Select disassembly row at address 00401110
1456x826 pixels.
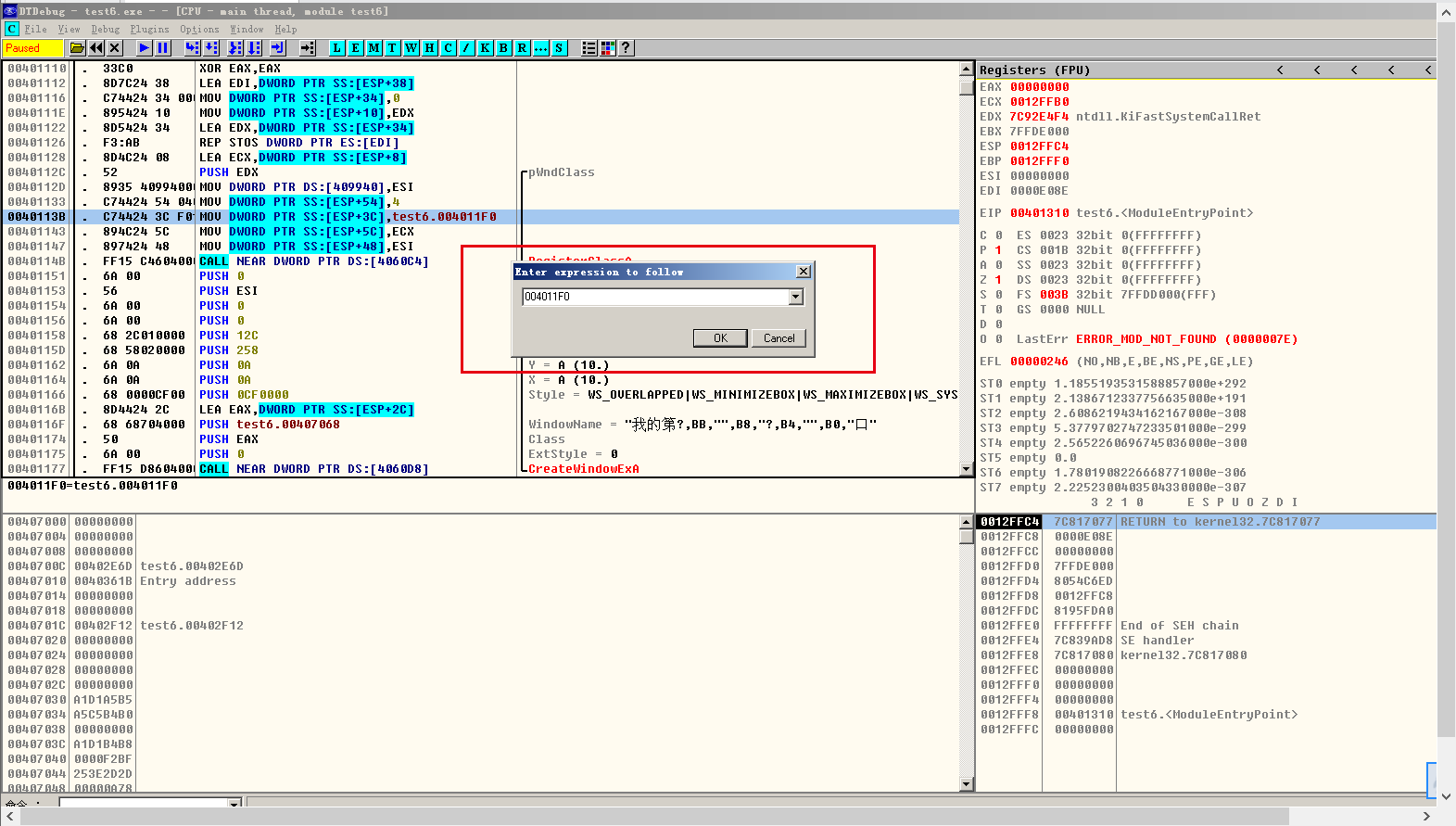coord(482,69)
